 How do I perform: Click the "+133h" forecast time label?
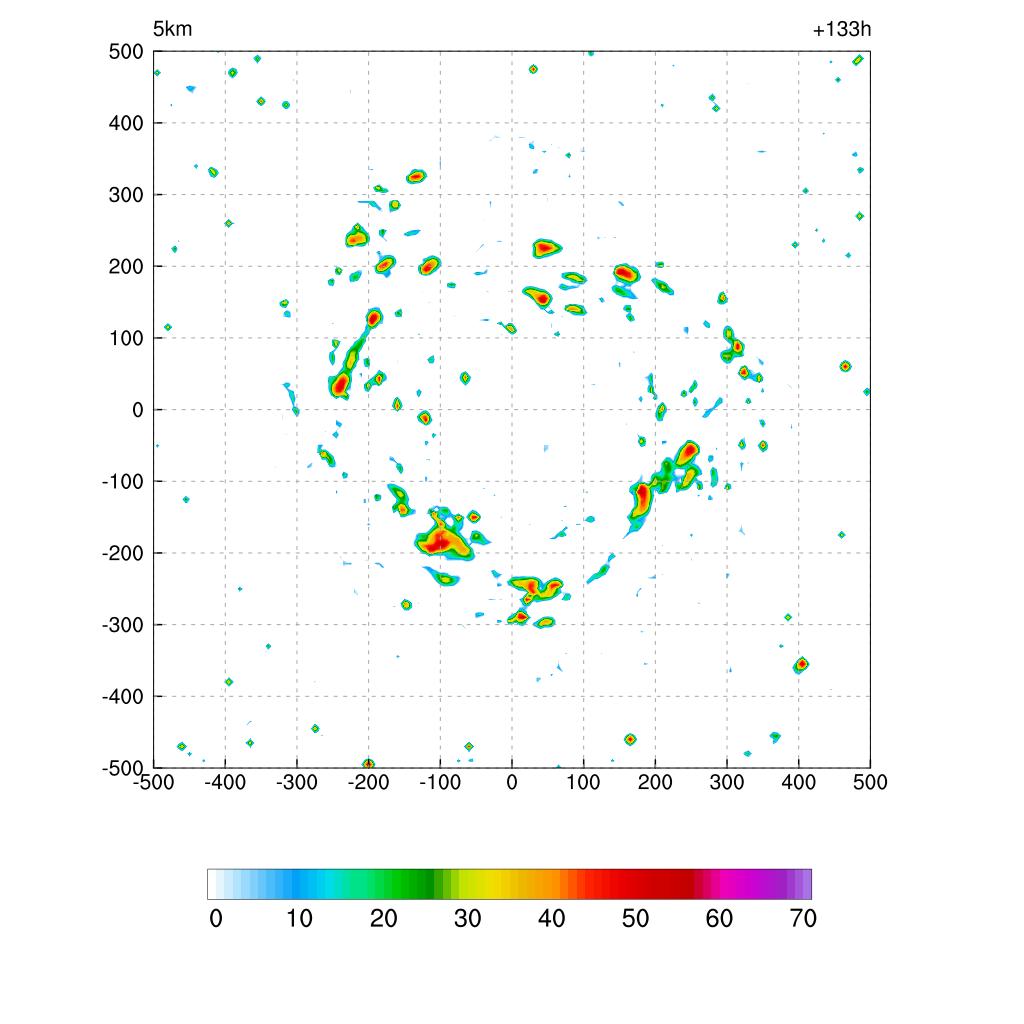click(842, 29)
